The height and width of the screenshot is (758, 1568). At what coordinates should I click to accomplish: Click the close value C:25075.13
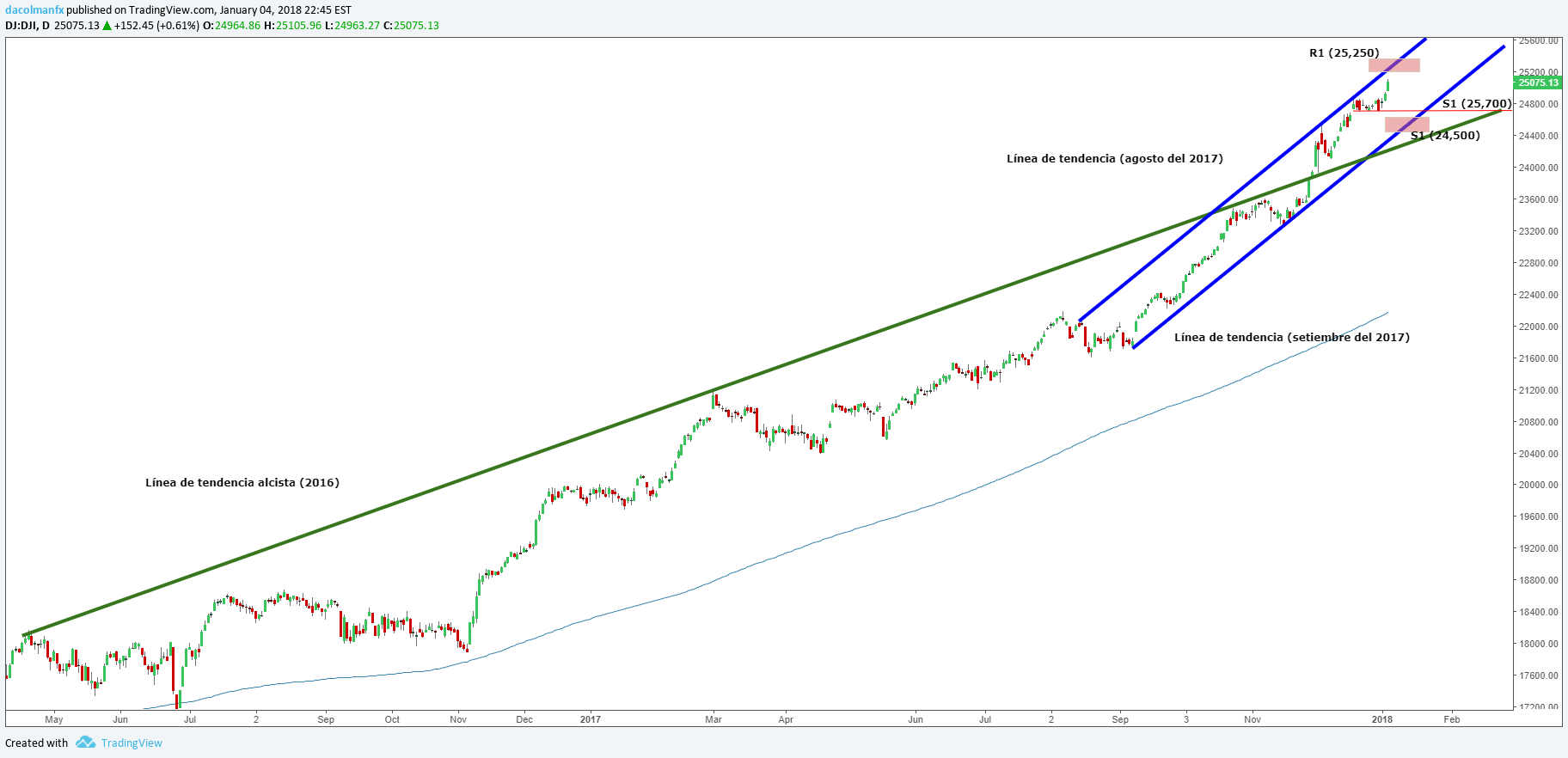[x=411, y=25]
